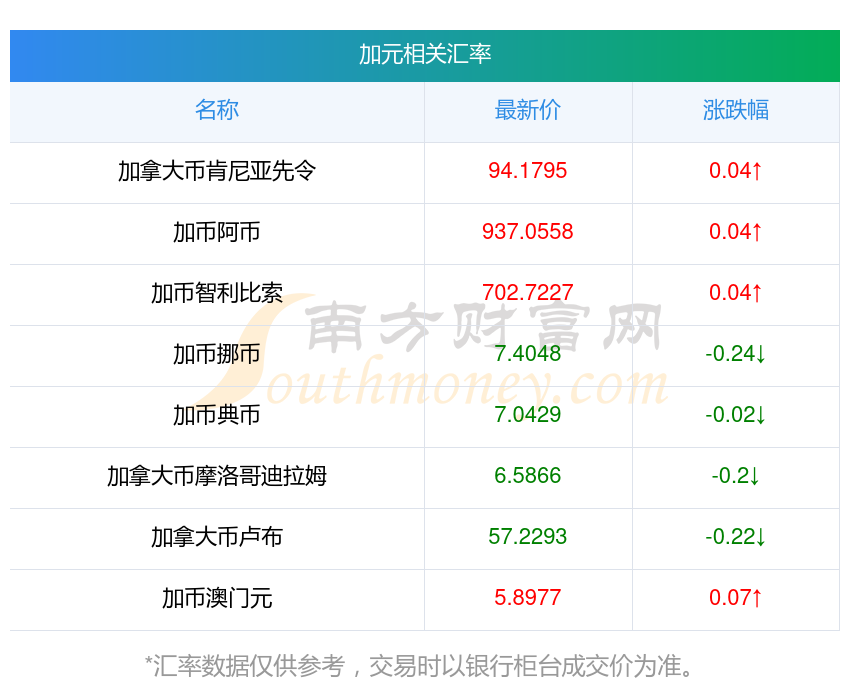Click the 加币智利比索 row name
Image resolution: width=850 pixels, height=698 pixels.
(217, 293)
